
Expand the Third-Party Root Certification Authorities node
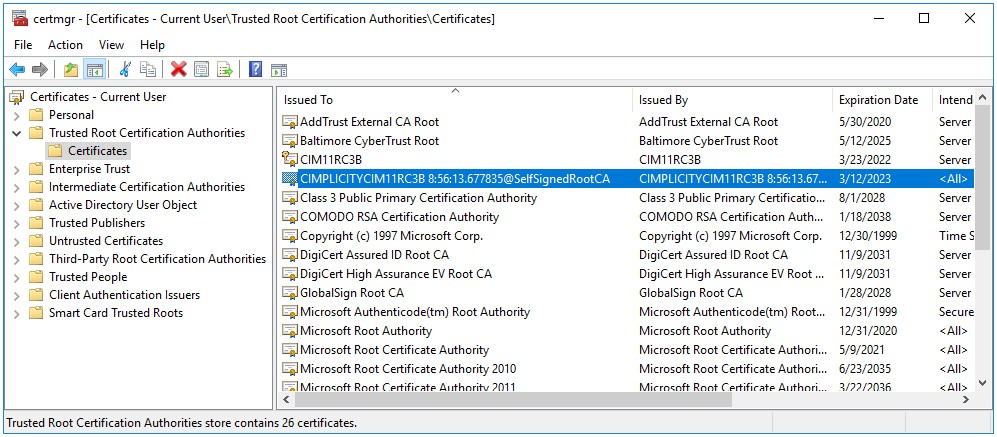coord(17,259)
